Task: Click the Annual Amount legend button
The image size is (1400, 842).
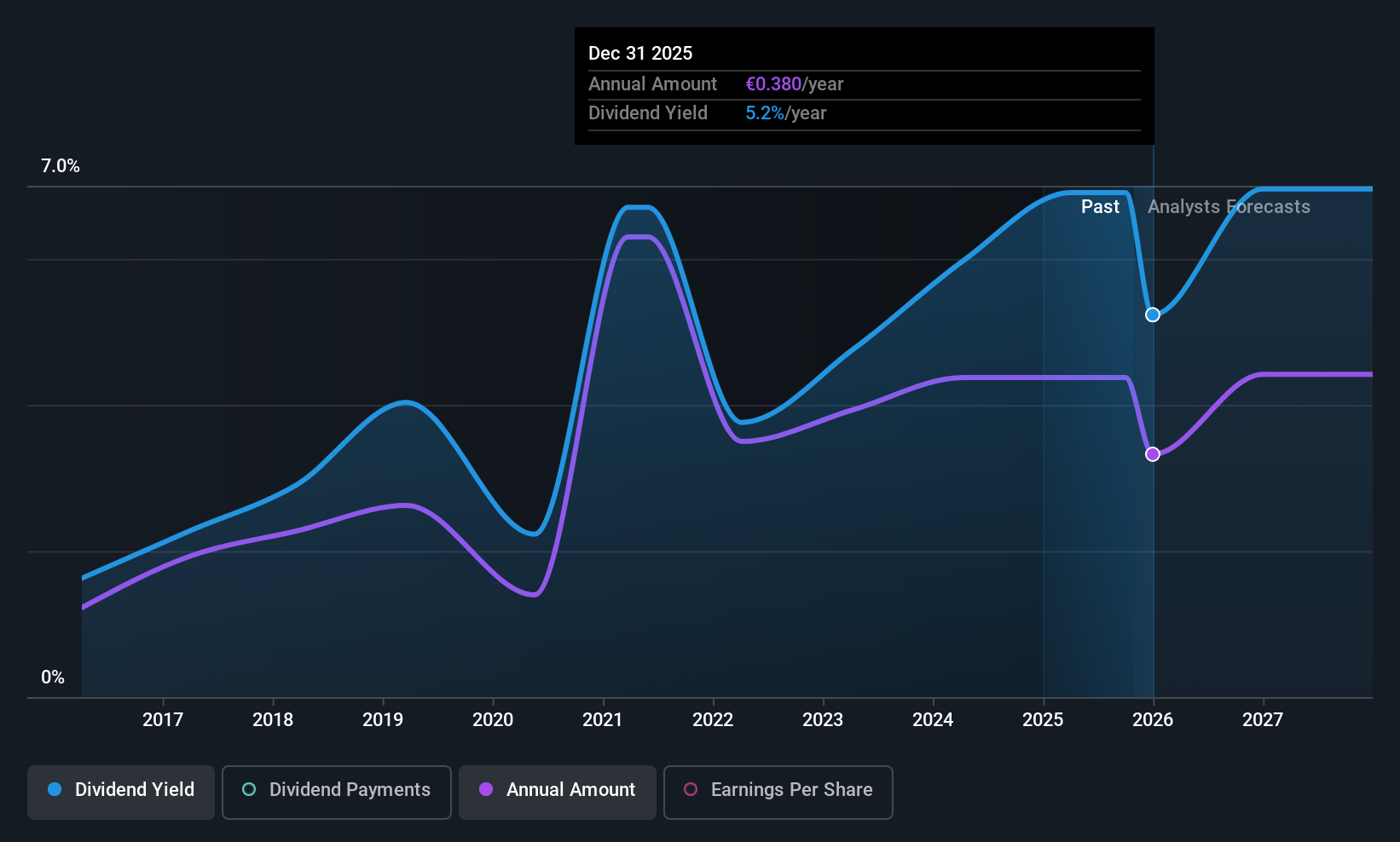Action: 557,791
